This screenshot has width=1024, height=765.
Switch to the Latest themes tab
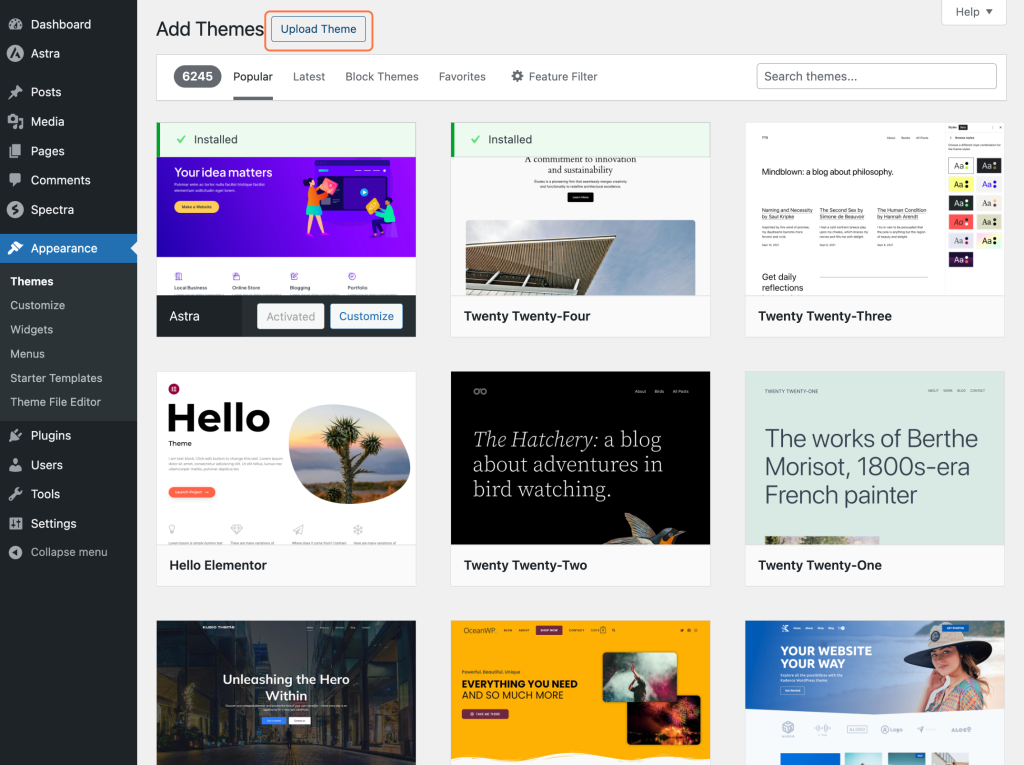coord(309,76)
